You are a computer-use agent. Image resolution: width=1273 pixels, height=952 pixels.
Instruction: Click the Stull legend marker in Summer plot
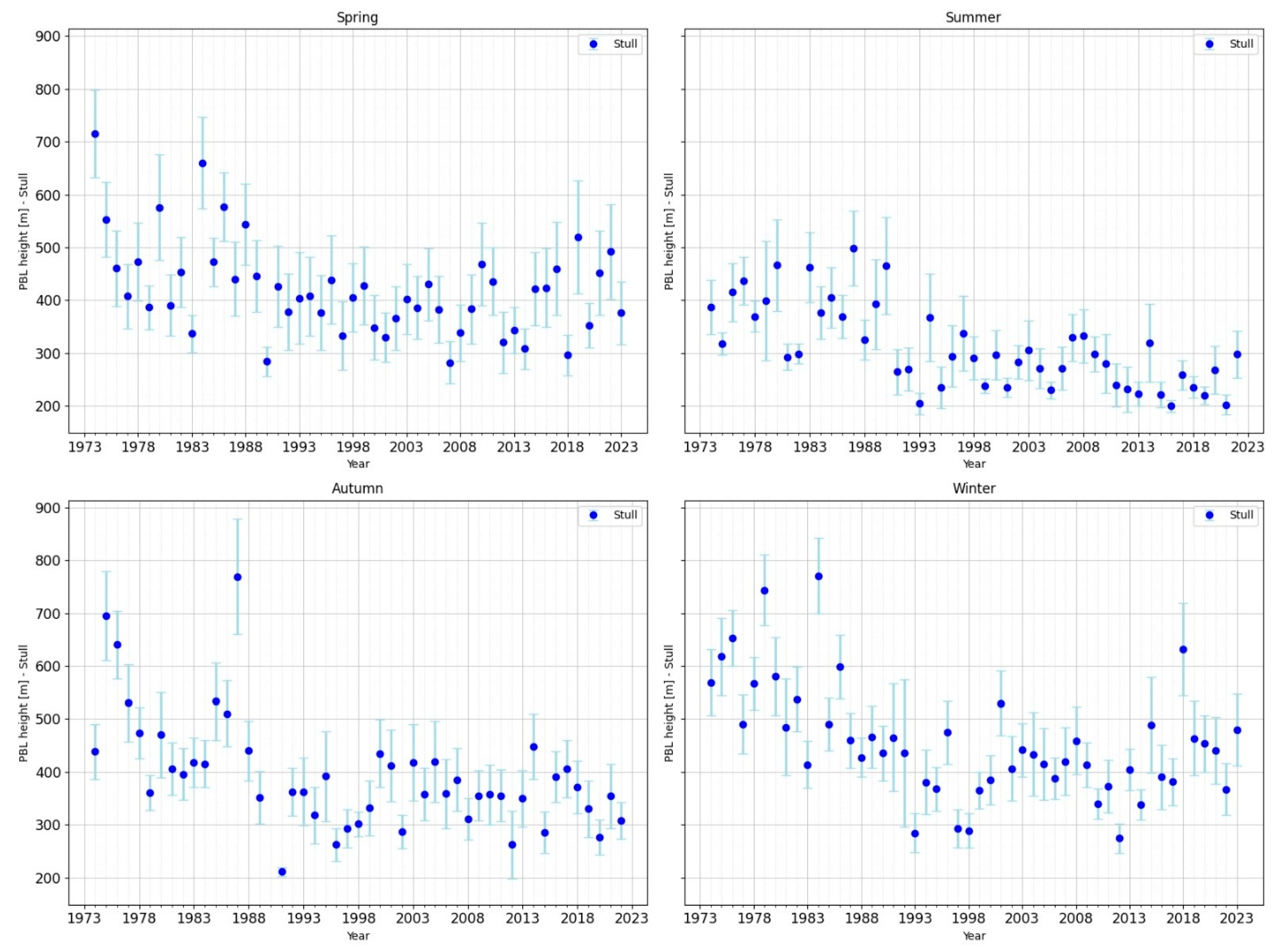1209,44
